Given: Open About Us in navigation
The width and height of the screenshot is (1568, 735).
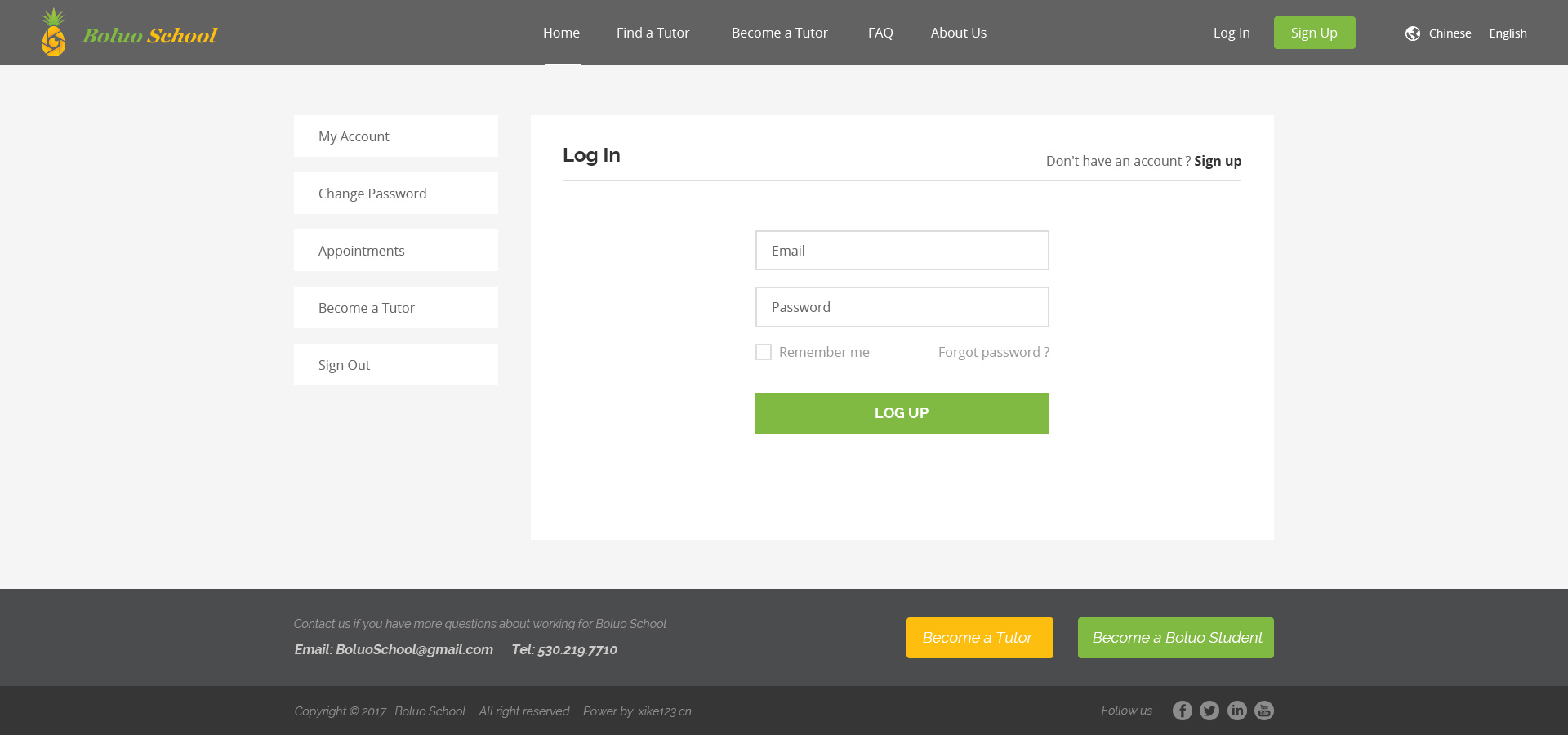Looking at the screenshot, I should (958, 33).
